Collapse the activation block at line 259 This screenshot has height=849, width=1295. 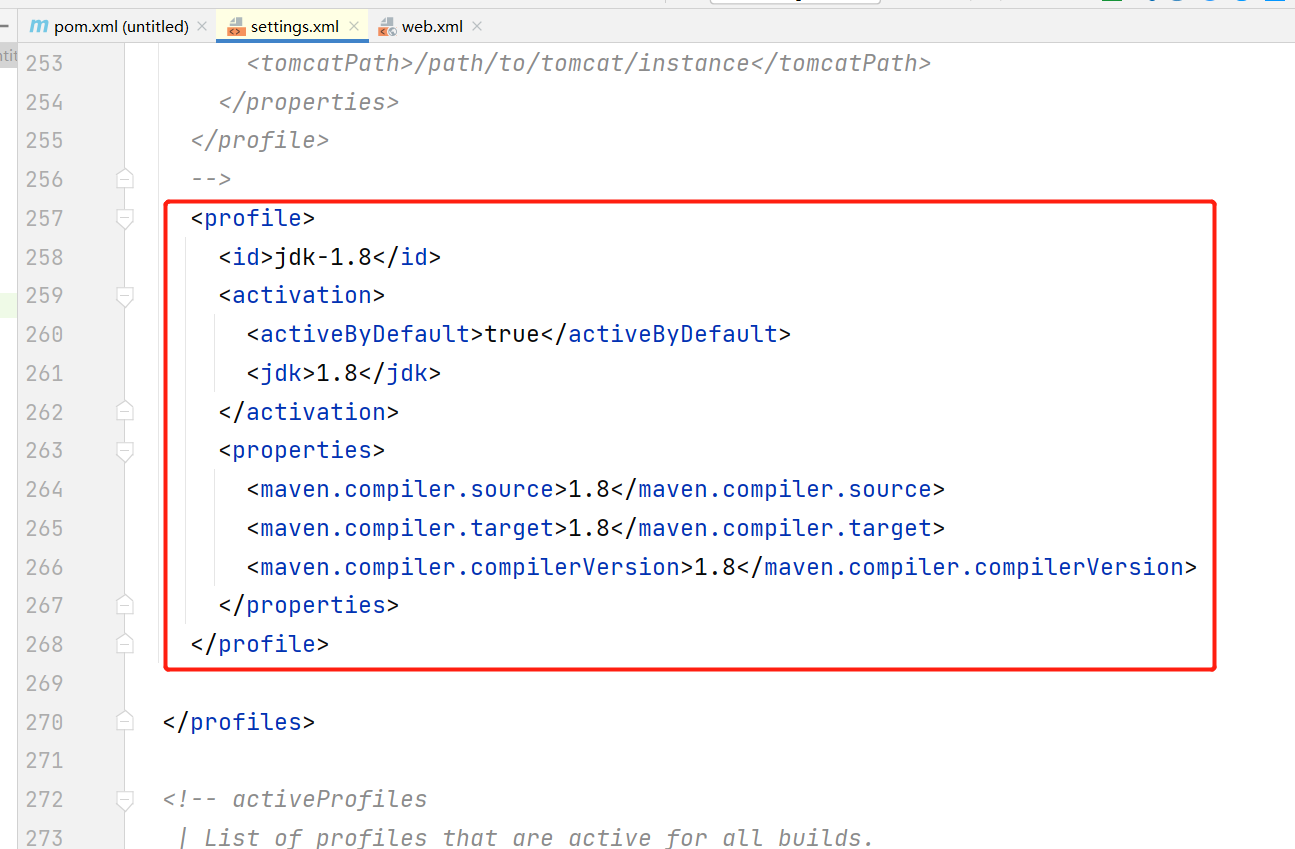(x=125, y=296)
